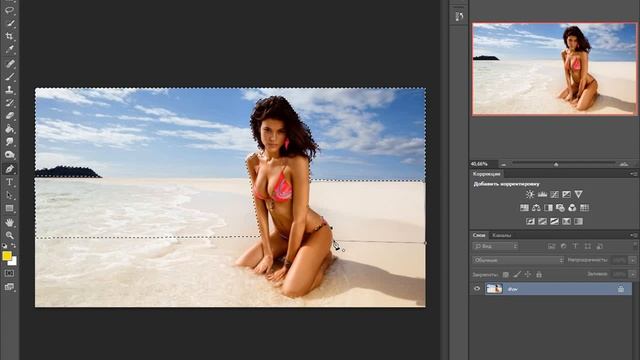The height and width of the screenshot is (360, 640).
Task: Click navigator zoom in button
Action: (624, 164)
